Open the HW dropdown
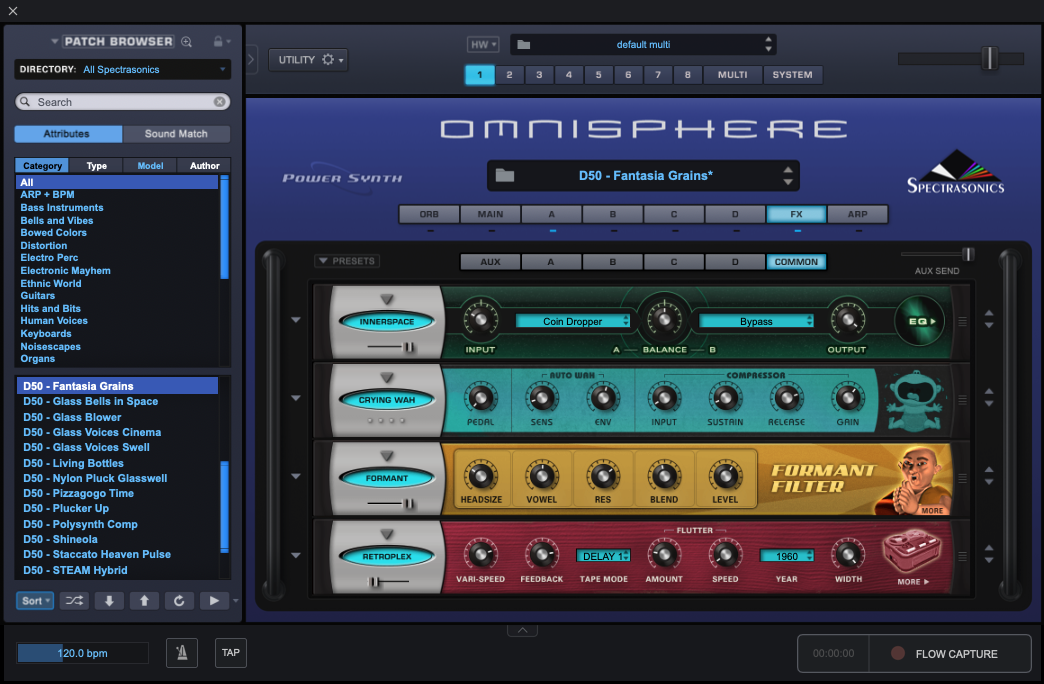 coord(483,45)
